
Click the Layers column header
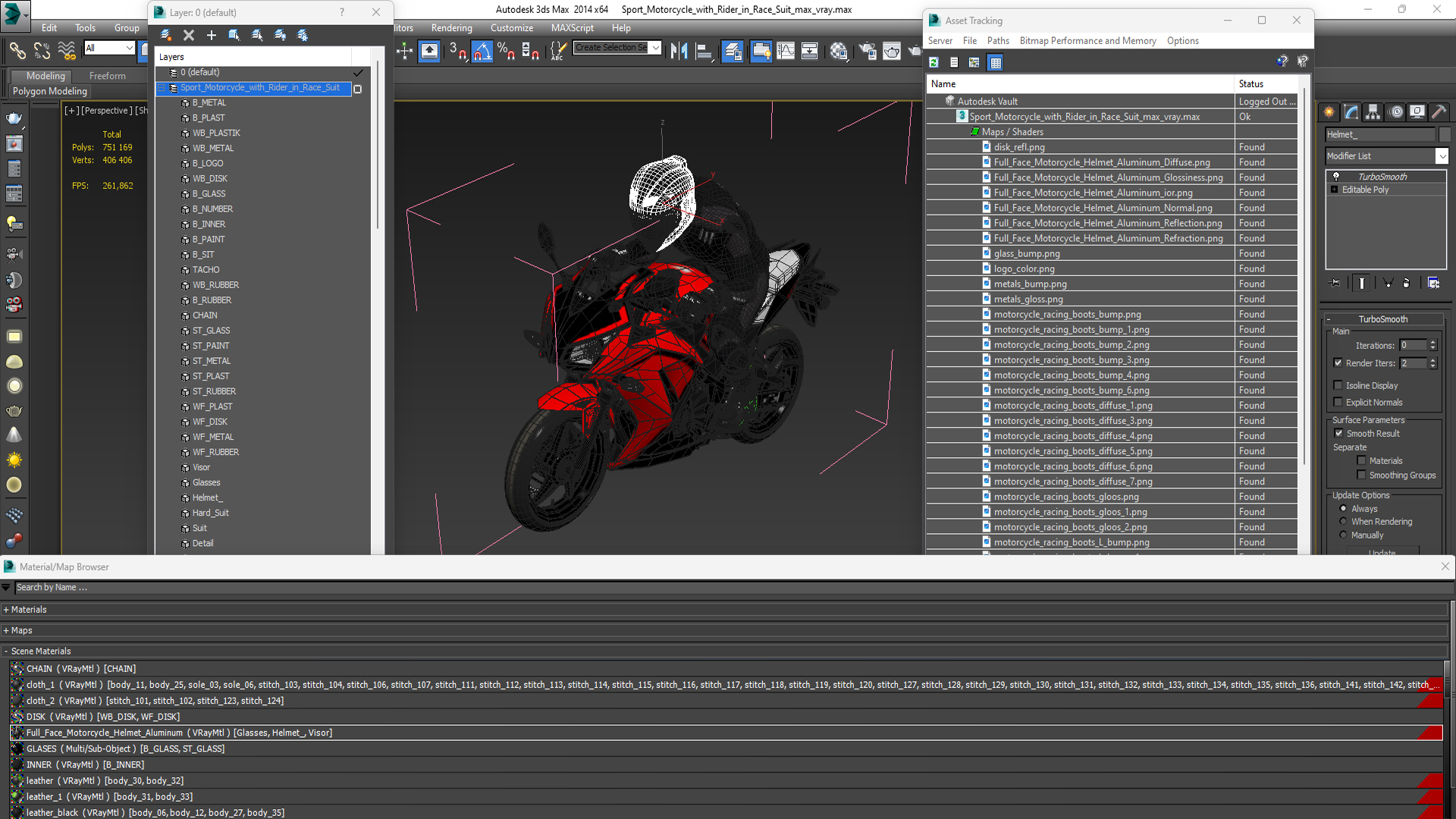tap(253, 57)
